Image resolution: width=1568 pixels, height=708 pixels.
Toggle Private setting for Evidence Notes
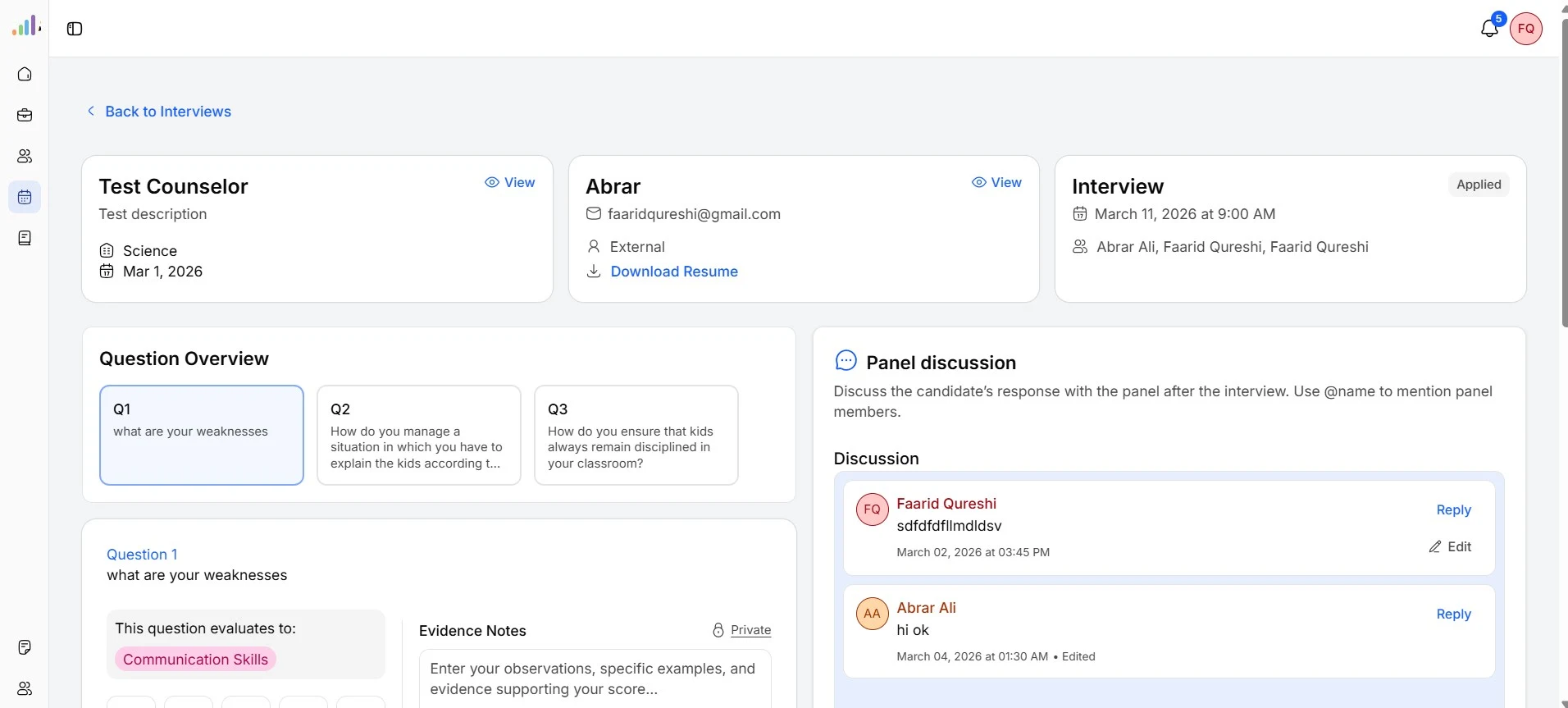tap(742, 630)
